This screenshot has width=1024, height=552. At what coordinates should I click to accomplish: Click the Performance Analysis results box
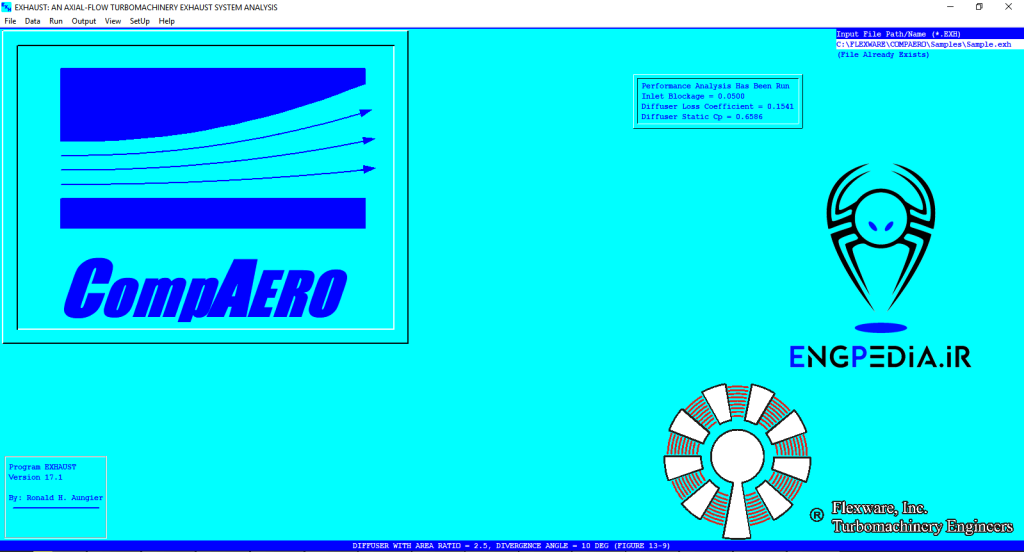pos(717,102)
